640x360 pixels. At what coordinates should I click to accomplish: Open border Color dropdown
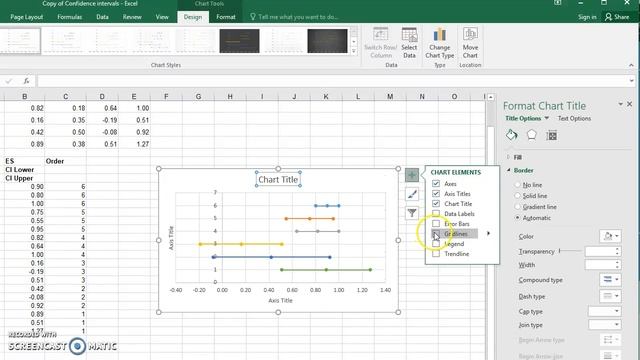pyautogui.click(x=610, y=236)
